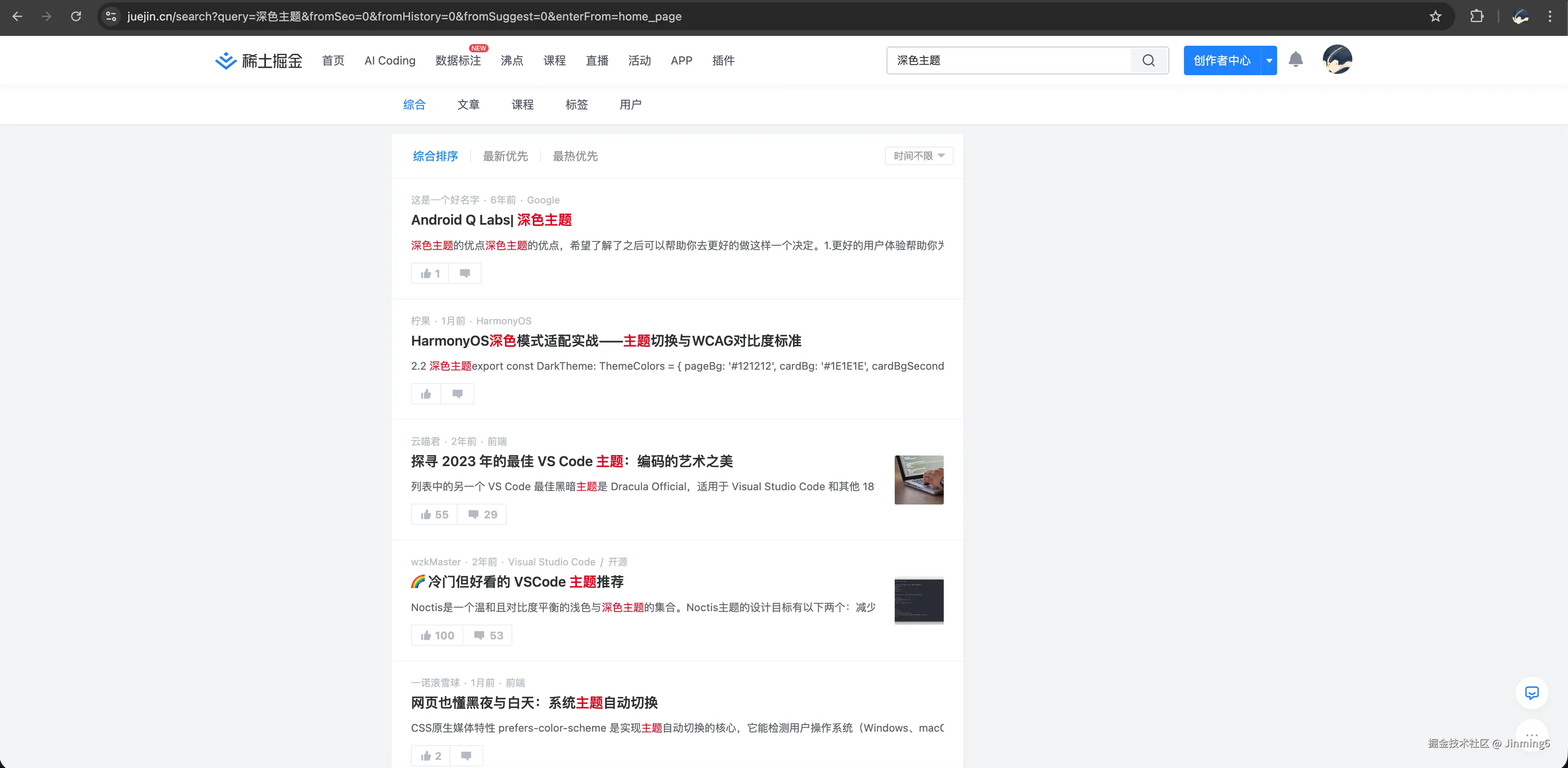
Task: Click the search magnifier icon
Action: (1148, 60)
